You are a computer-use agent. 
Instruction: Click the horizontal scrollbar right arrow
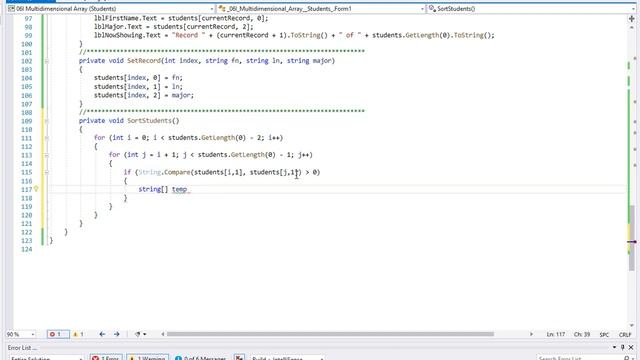pyautogui.click(x=531, y=334)
